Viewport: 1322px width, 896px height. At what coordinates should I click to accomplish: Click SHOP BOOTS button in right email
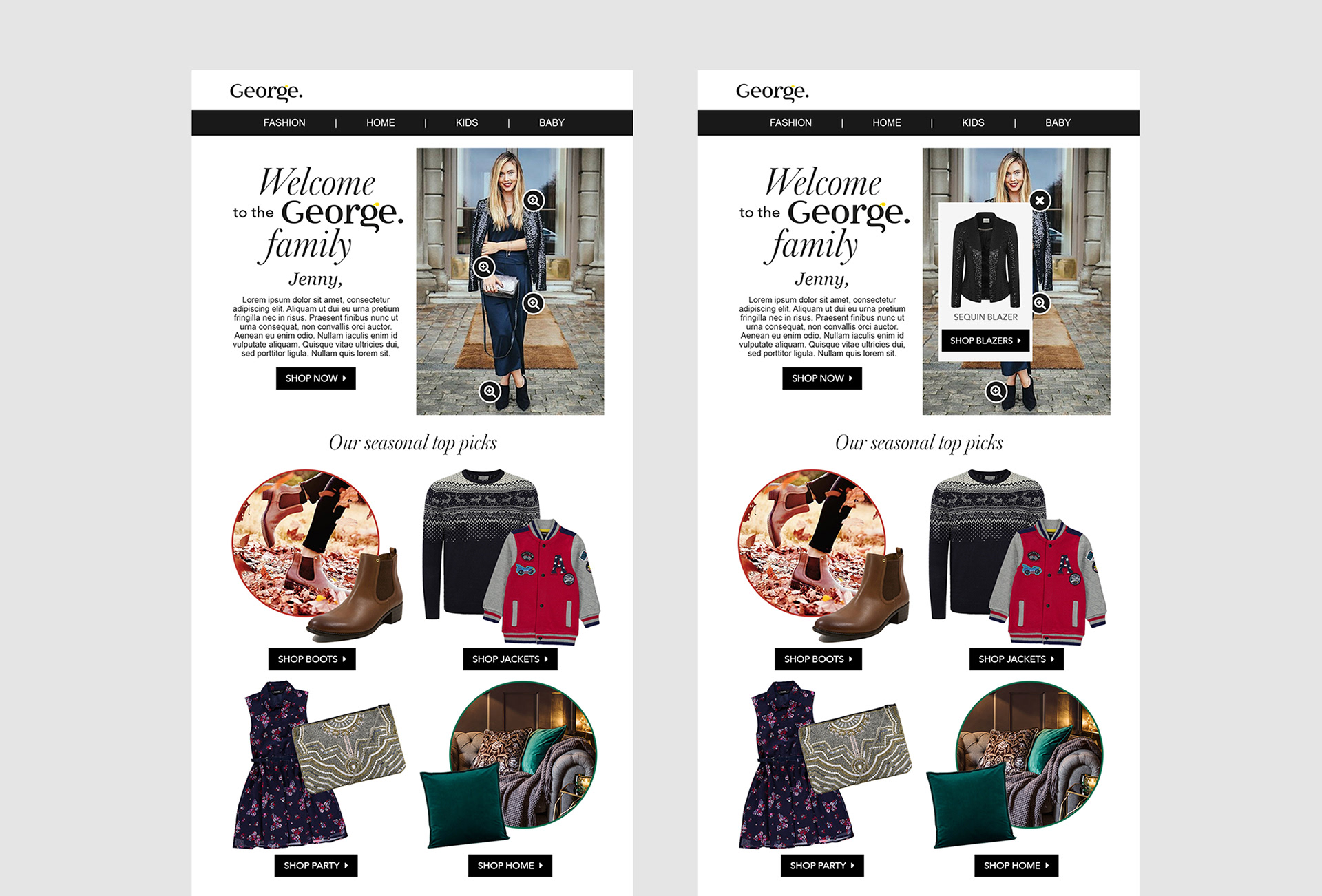[818, 659]
